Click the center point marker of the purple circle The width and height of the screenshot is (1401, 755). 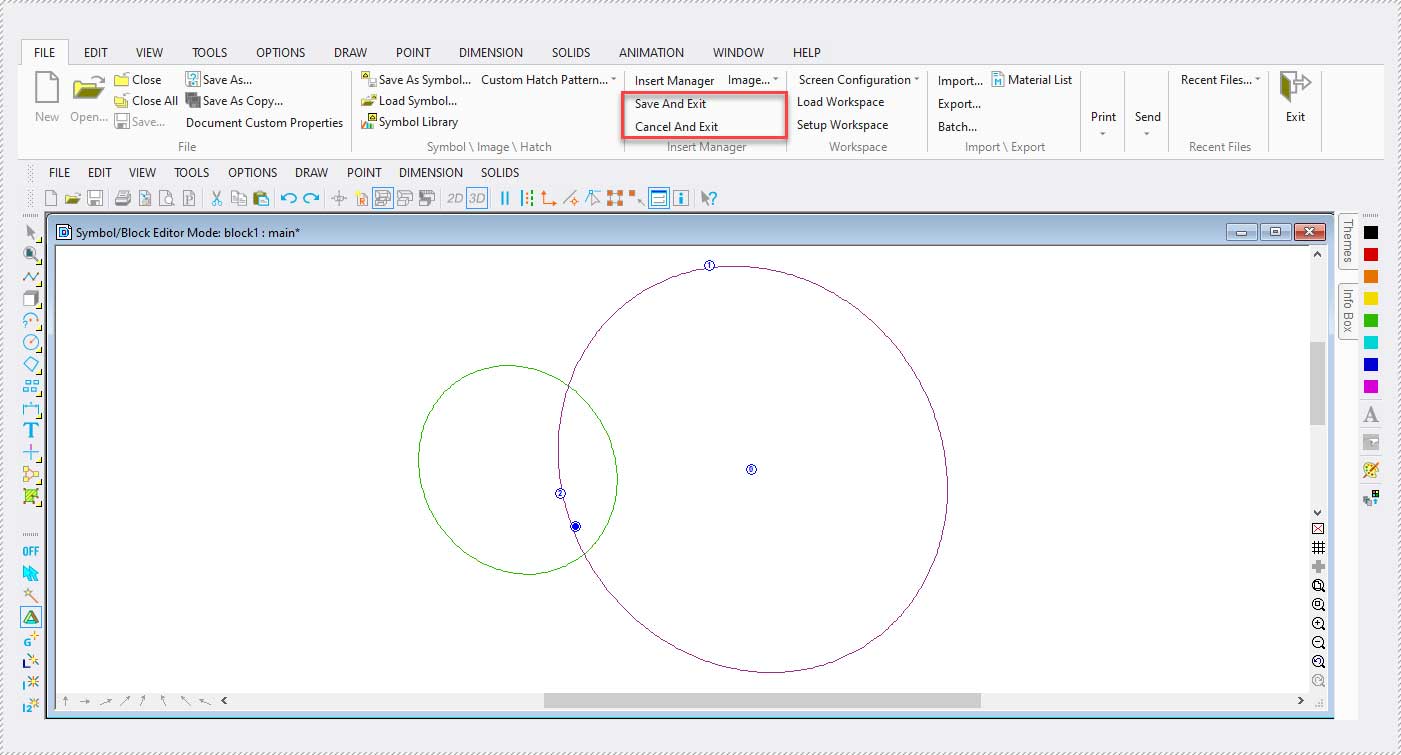[751, 469]
